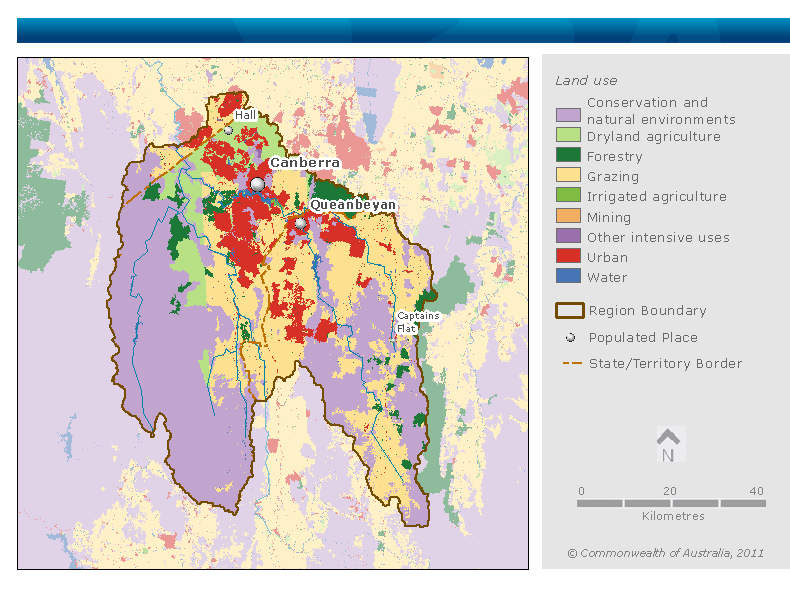
Task: Click the Conservation and natural environments swatch
Action: point(568,115)
